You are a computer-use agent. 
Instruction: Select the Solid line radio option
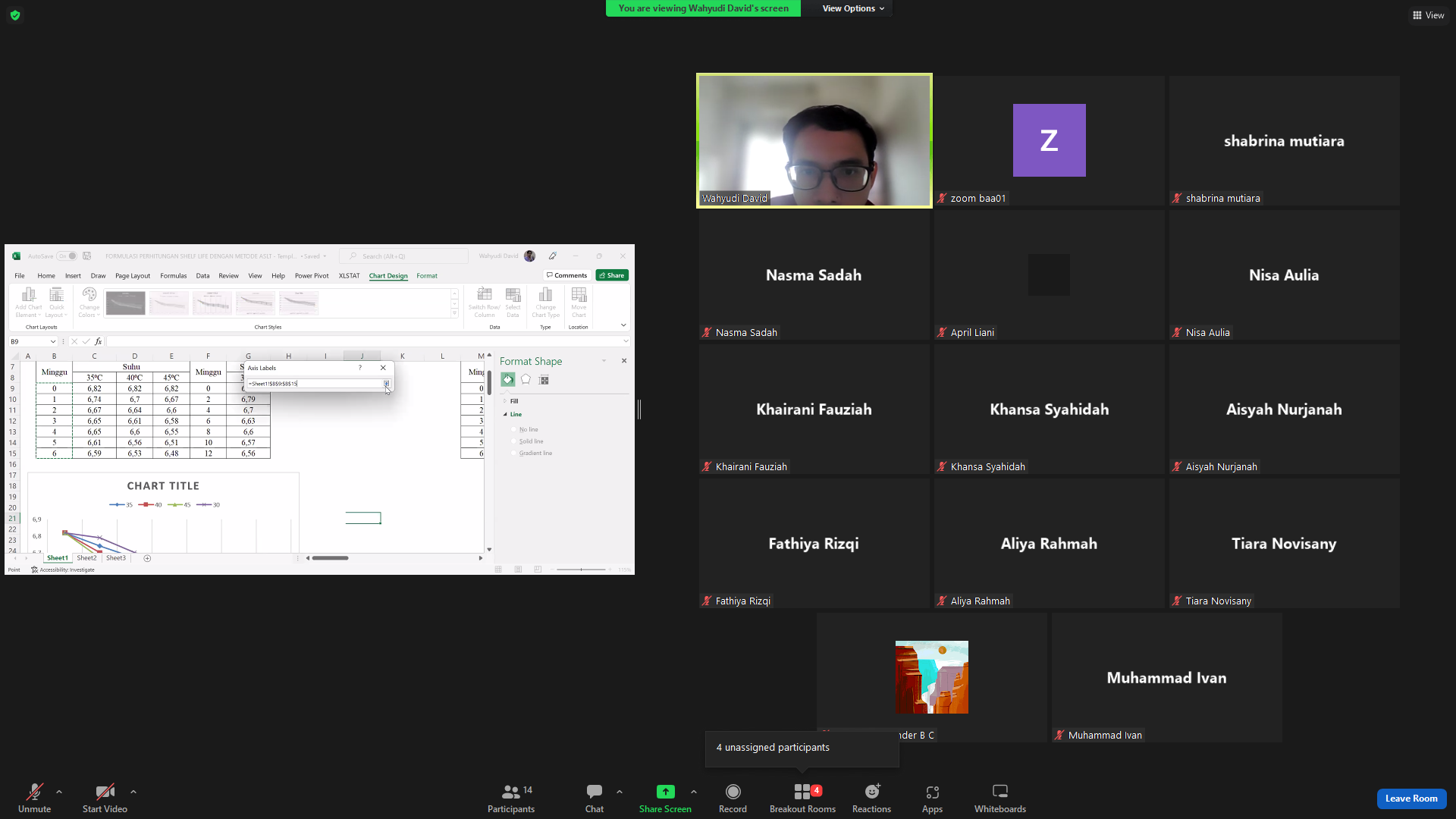click(514, 441)
